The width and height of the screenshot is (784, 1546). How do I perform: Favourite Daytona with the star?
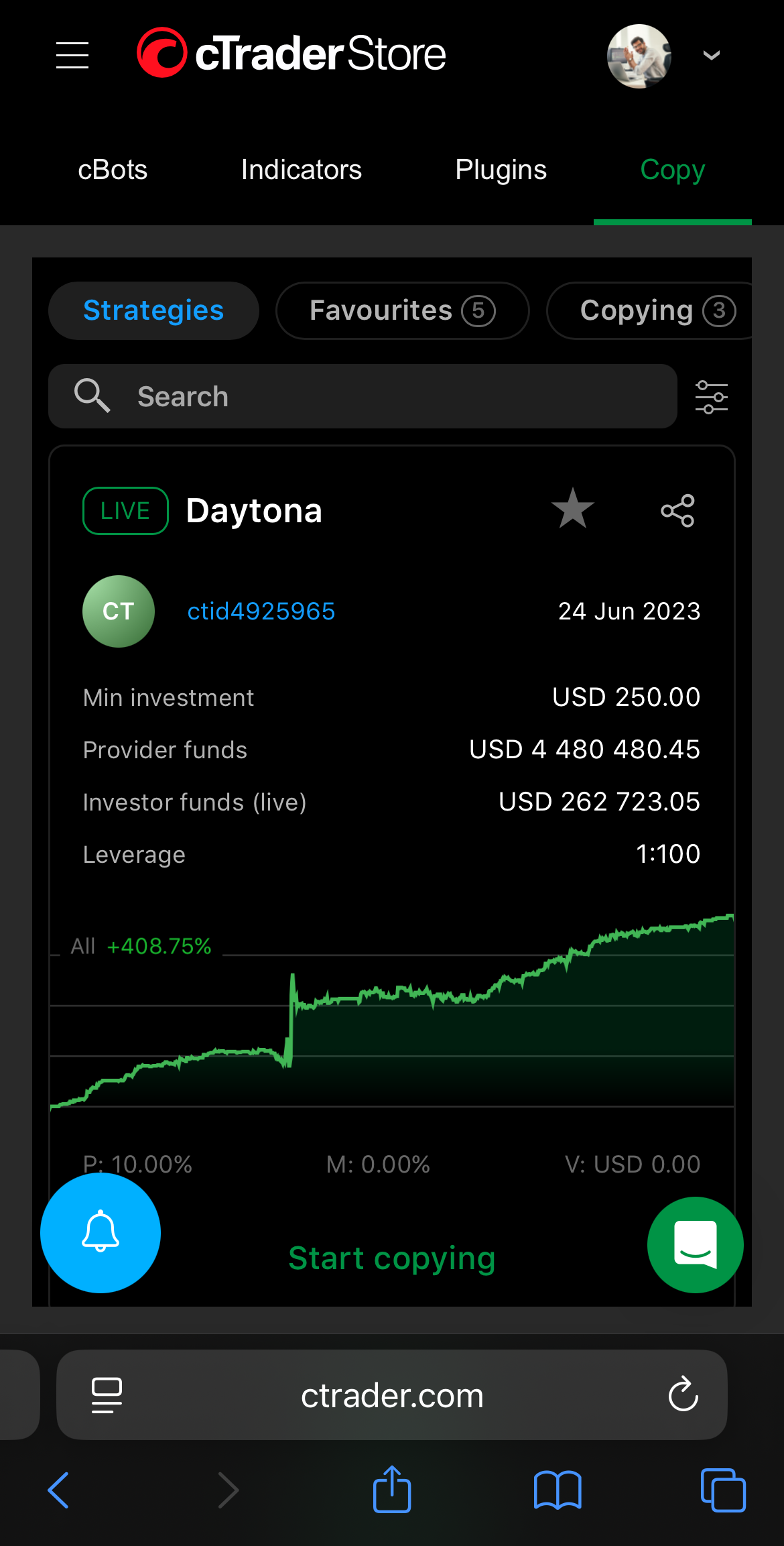point(573,509)
